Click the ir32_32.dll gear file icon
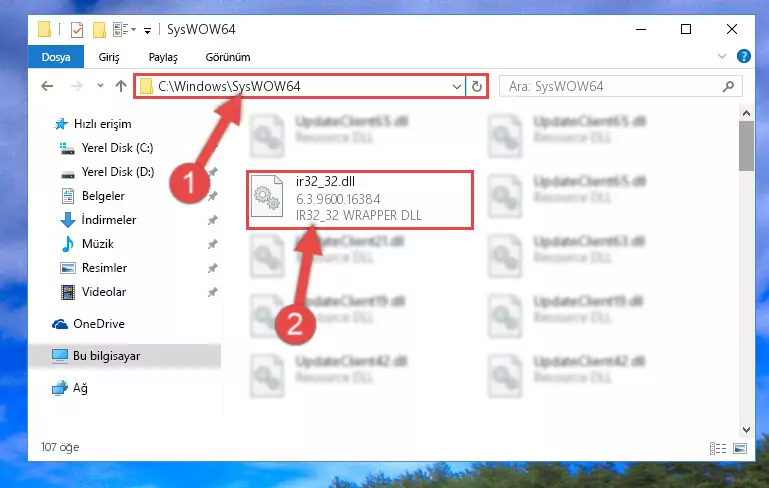The height and width of the screenshot is (488, 769). 267,196
